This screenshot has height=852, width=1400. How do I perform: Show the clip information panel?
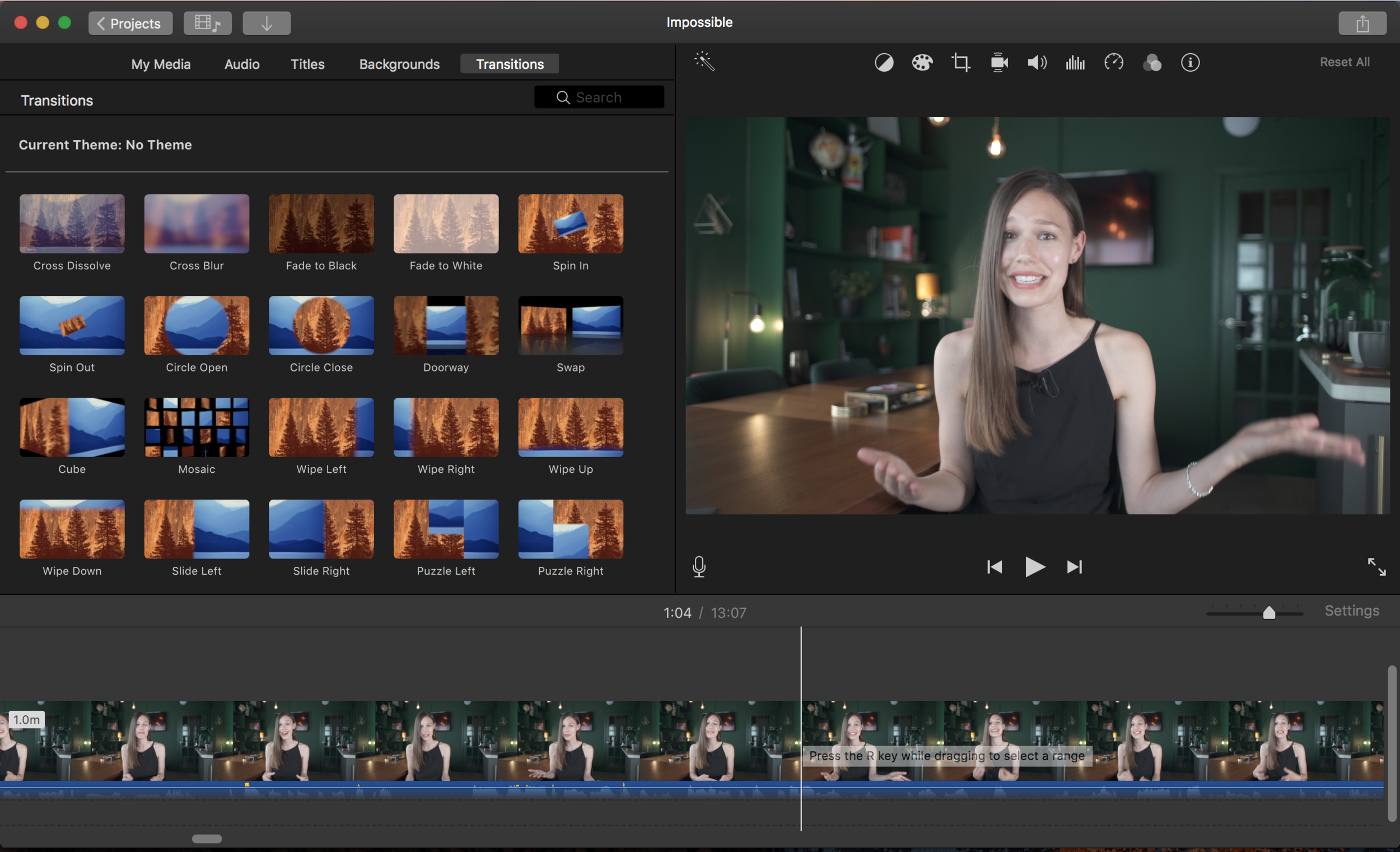(x=1190, y=62)
